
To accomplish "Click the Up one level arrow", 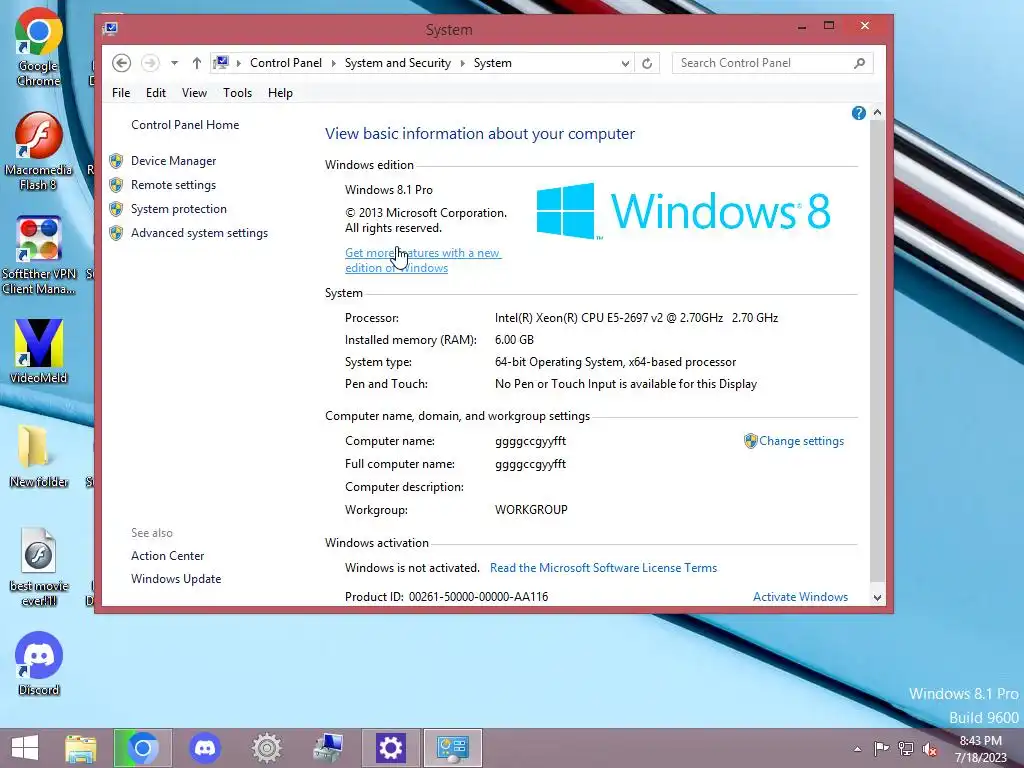I will point(197,63).
